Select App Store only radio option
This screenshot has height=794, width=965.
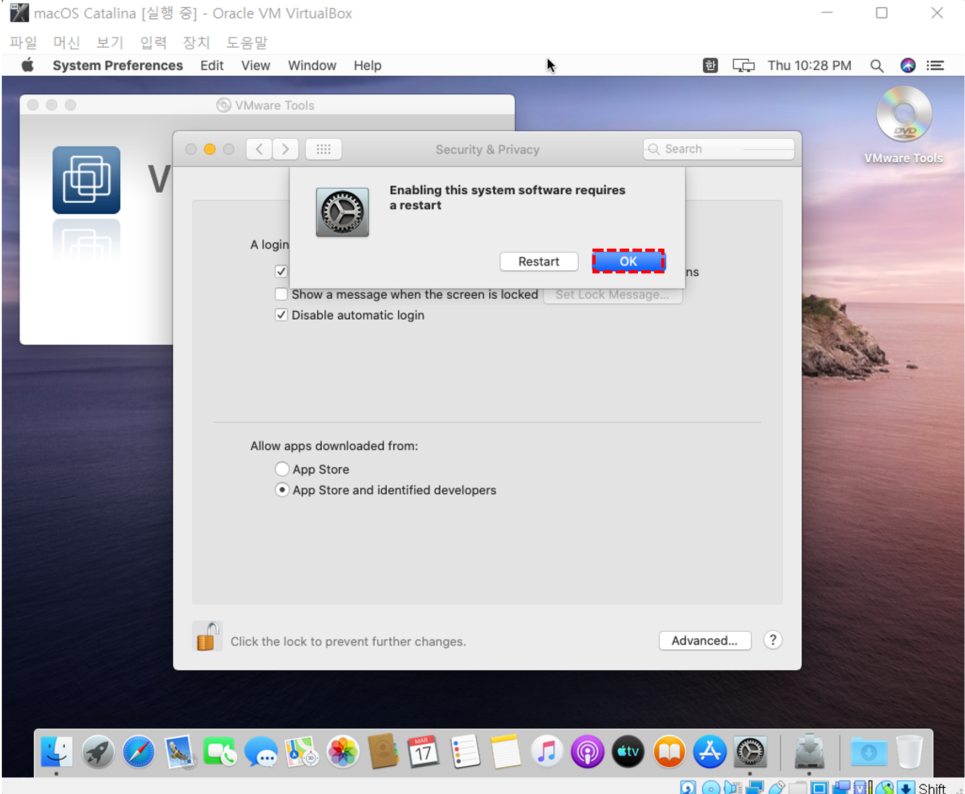pos(282,469)
